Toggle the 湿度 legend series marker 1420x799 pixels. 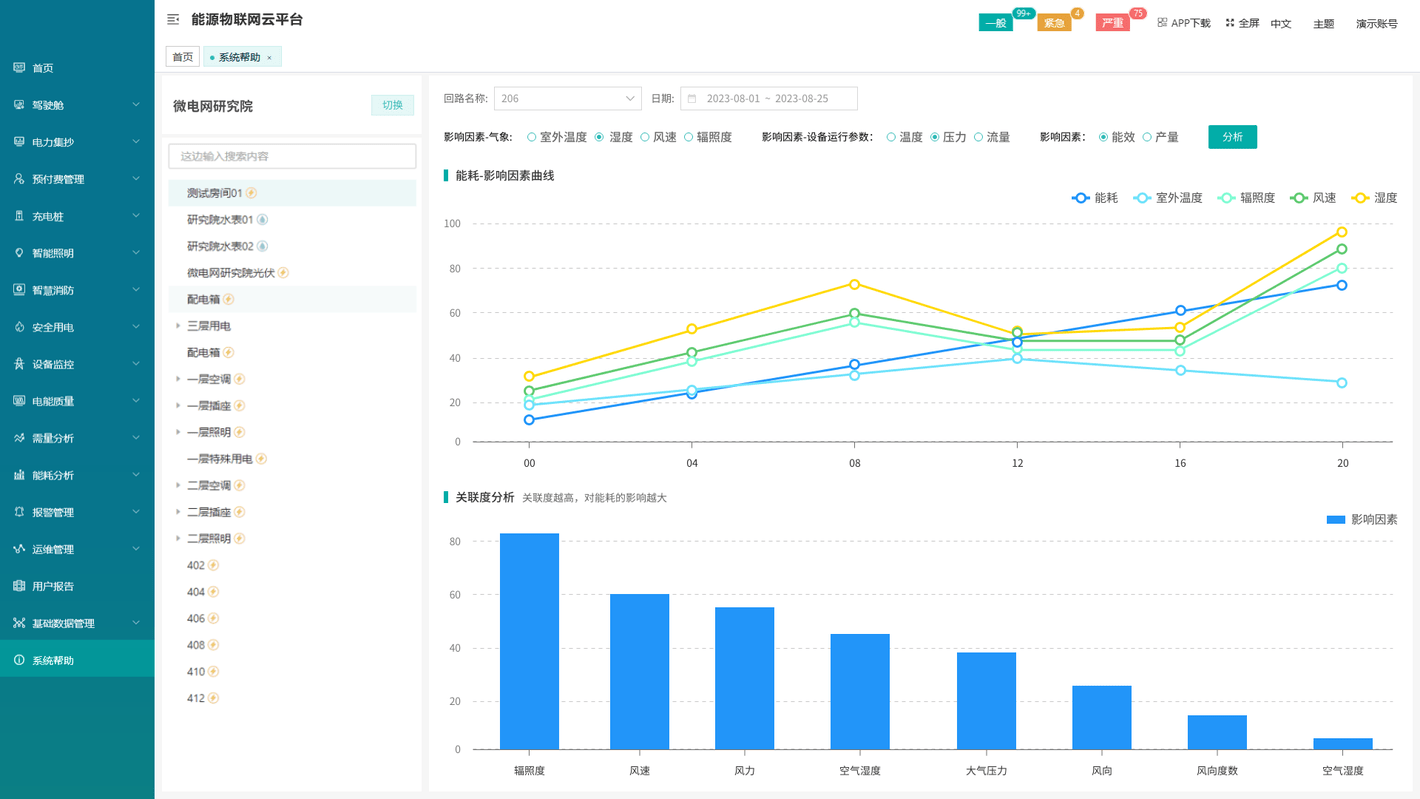tap(1360, 198)
